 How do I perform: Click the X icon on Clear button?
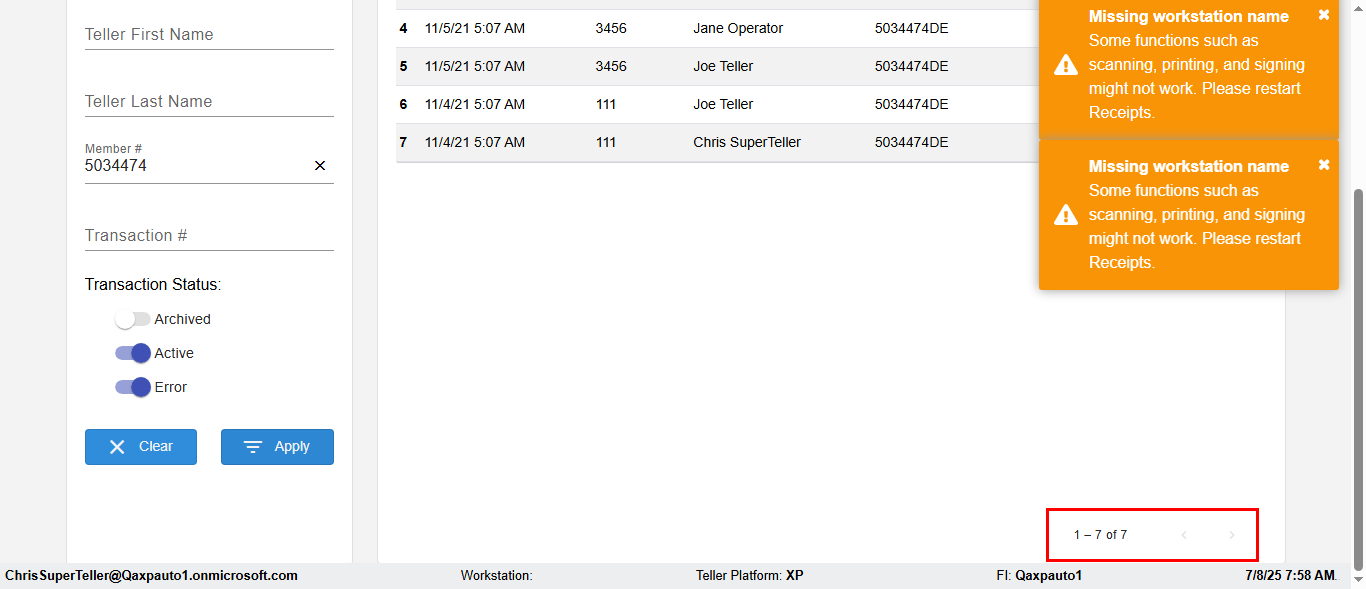pos(117,447)
